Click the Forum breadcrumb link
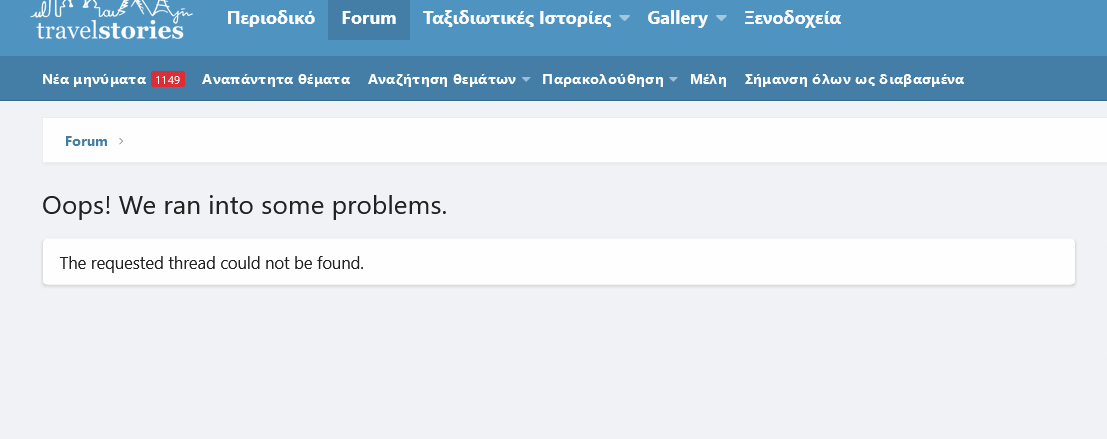The width and height of the screenshot is (1107, 439). pyautogui.click(x=86, y=141)
